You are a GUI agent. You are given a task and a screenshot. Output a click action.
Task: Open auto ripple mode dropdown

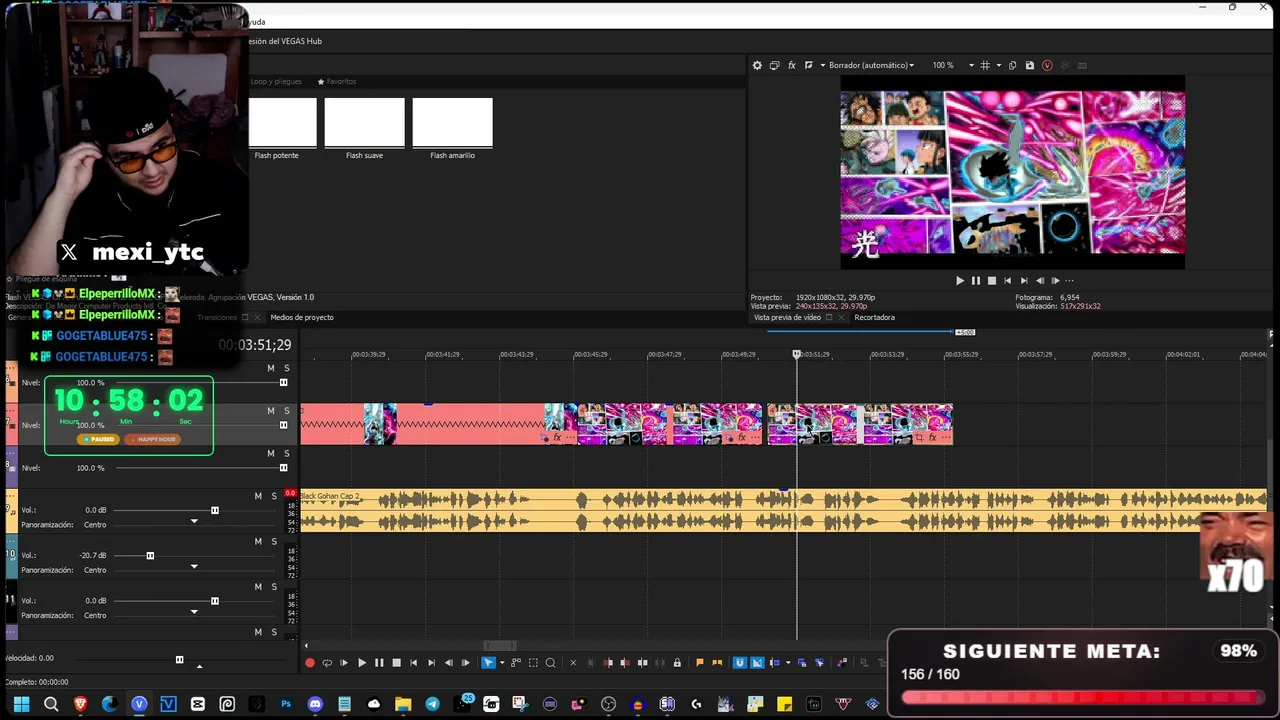(x=787, y=662)
